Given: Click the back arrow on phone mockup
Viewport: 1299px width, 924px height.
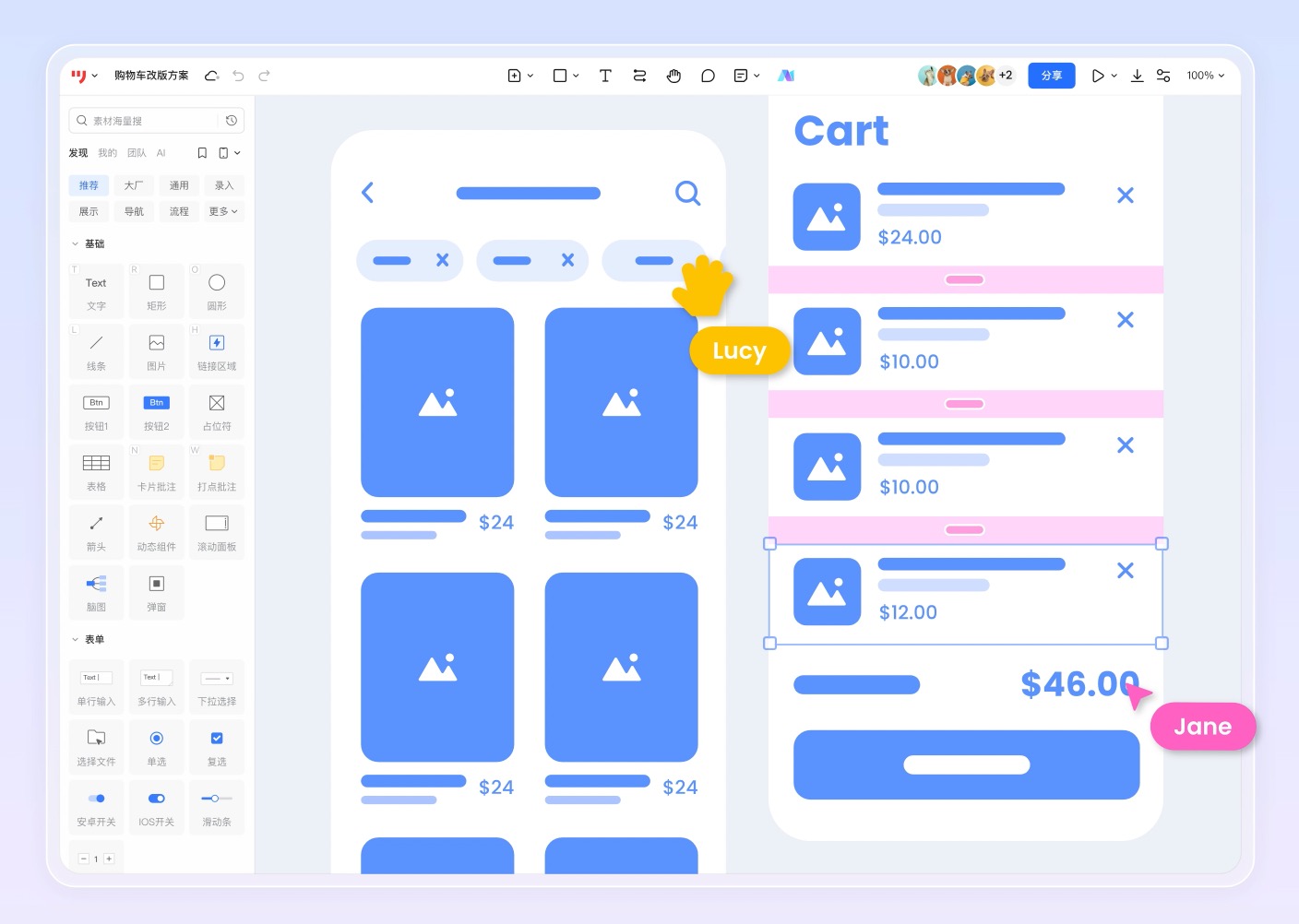Looking at the screenshot, I should tap(367, 193).
